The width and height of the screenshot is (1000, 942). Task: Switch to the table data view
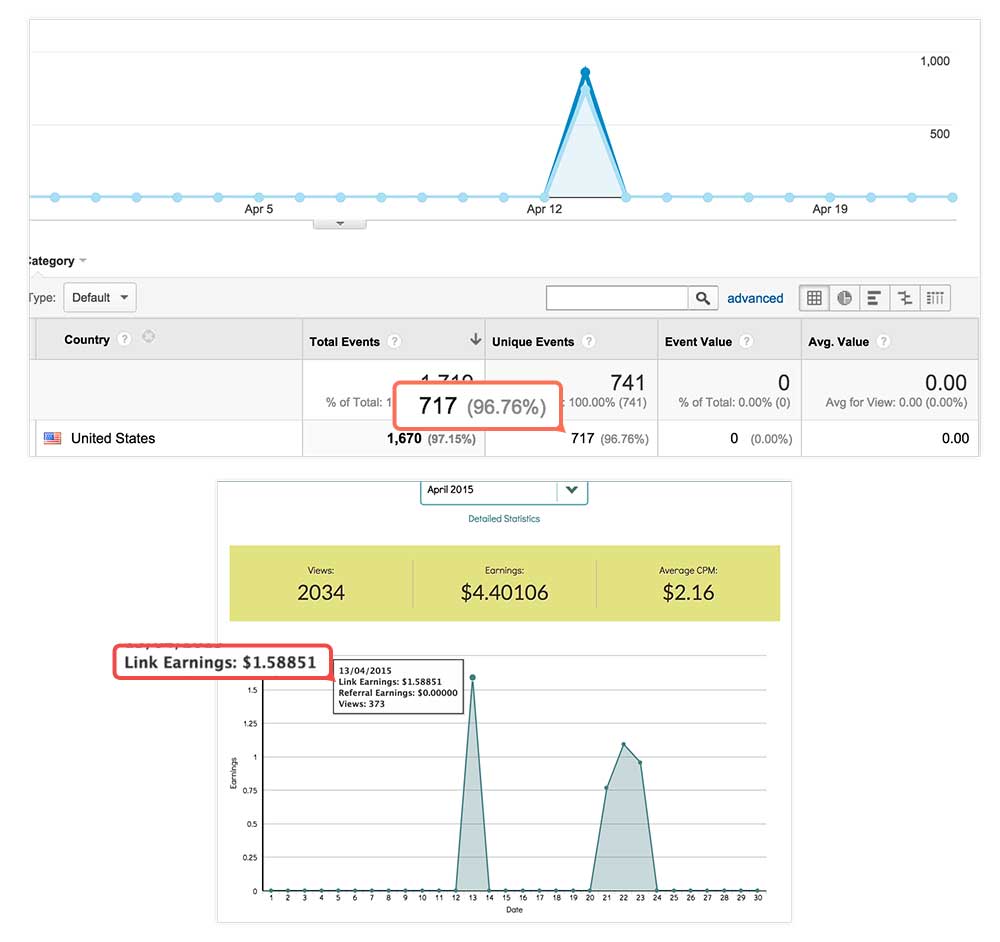pos(813,297)
